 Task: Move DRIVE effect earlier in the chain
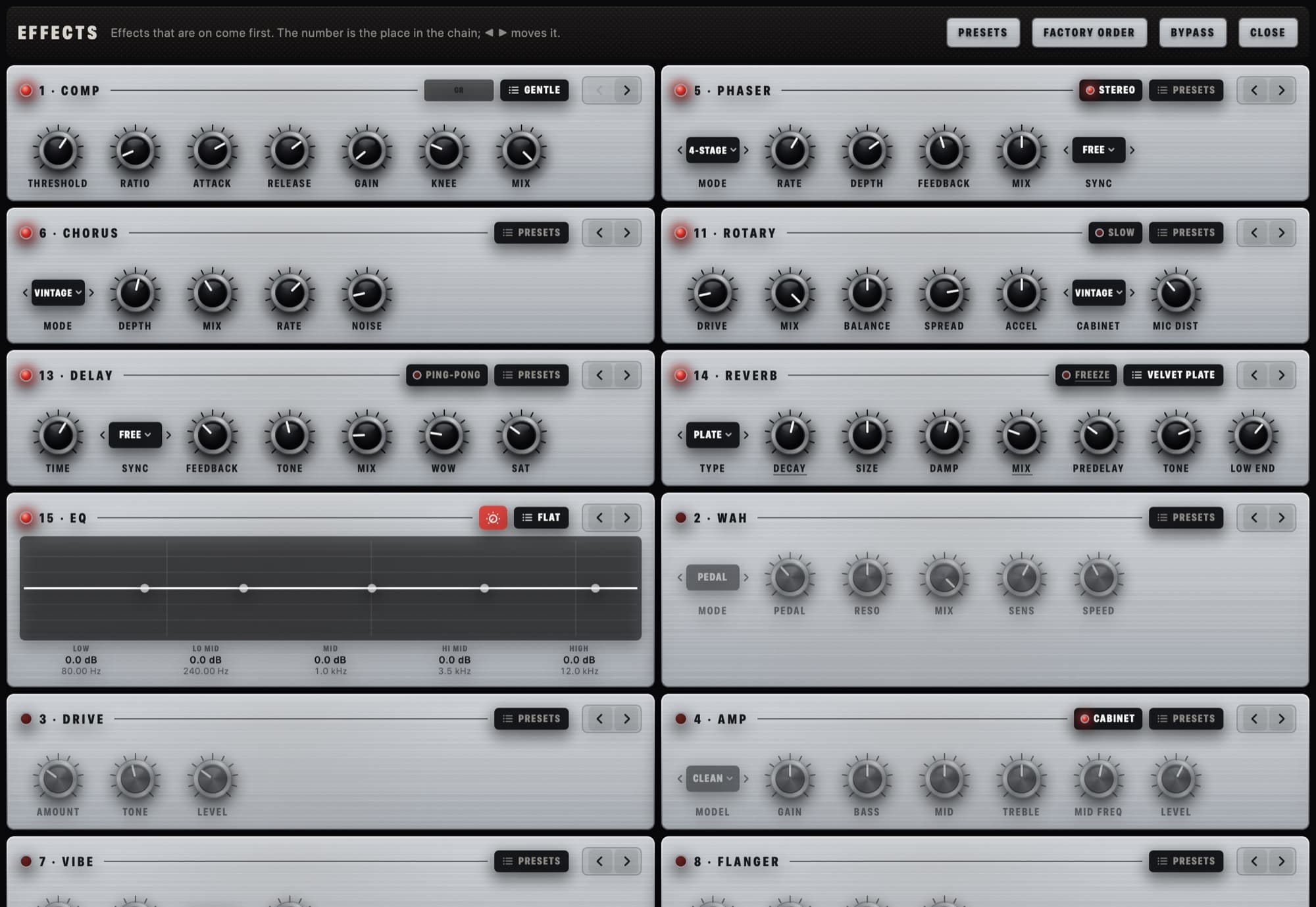[599, 719]
